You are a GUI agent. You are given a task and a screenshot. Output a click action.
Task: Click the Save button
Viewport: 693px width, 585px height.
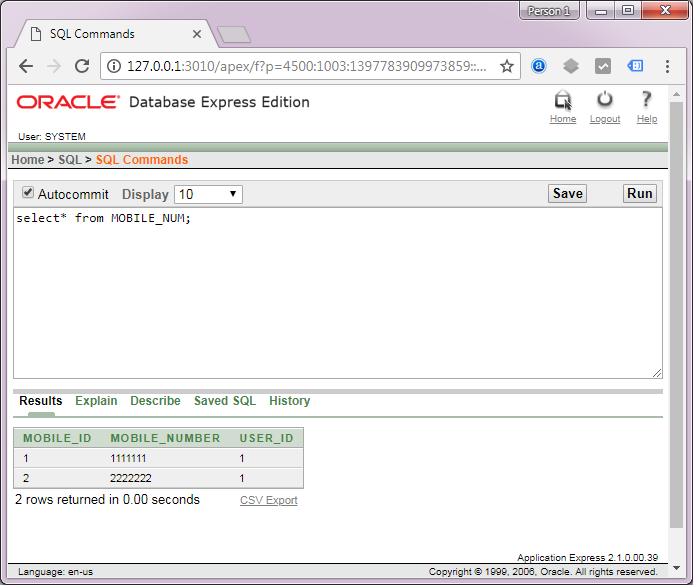567,194
